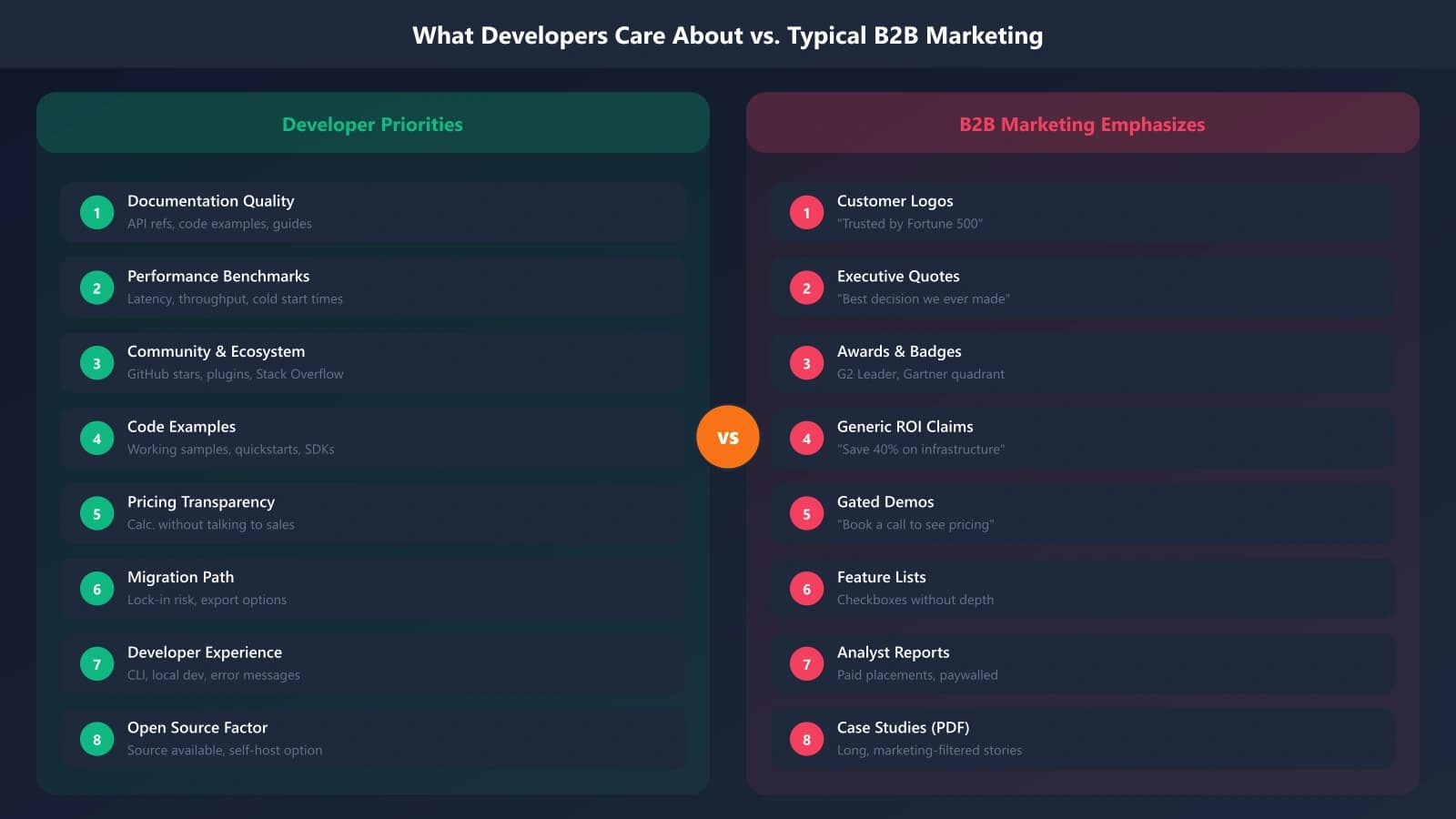Click the numbered badge for Documentation Quality
The height and width of the screenshot is (819, 1456).
(x=96, y=211)
